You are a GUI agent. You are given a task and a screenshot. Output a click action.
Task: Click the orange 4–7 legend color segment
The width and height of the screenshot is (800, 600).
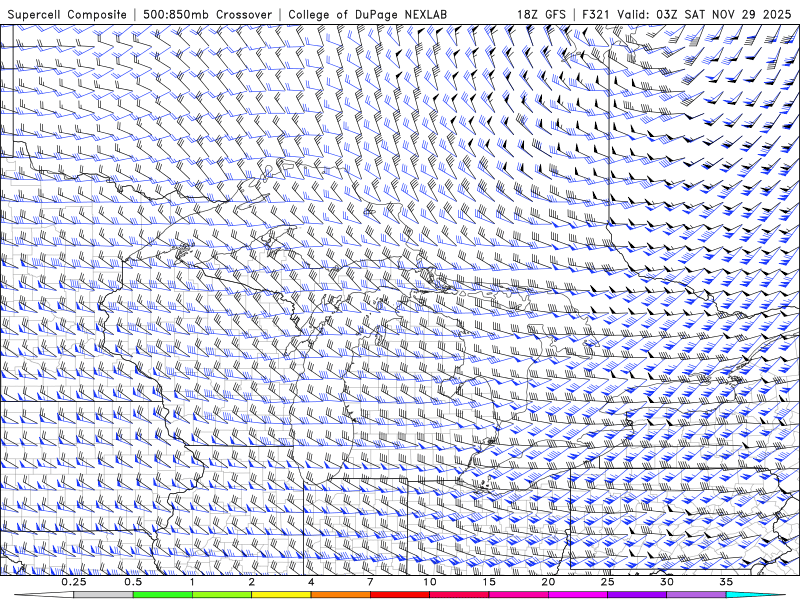coord(340,595)
